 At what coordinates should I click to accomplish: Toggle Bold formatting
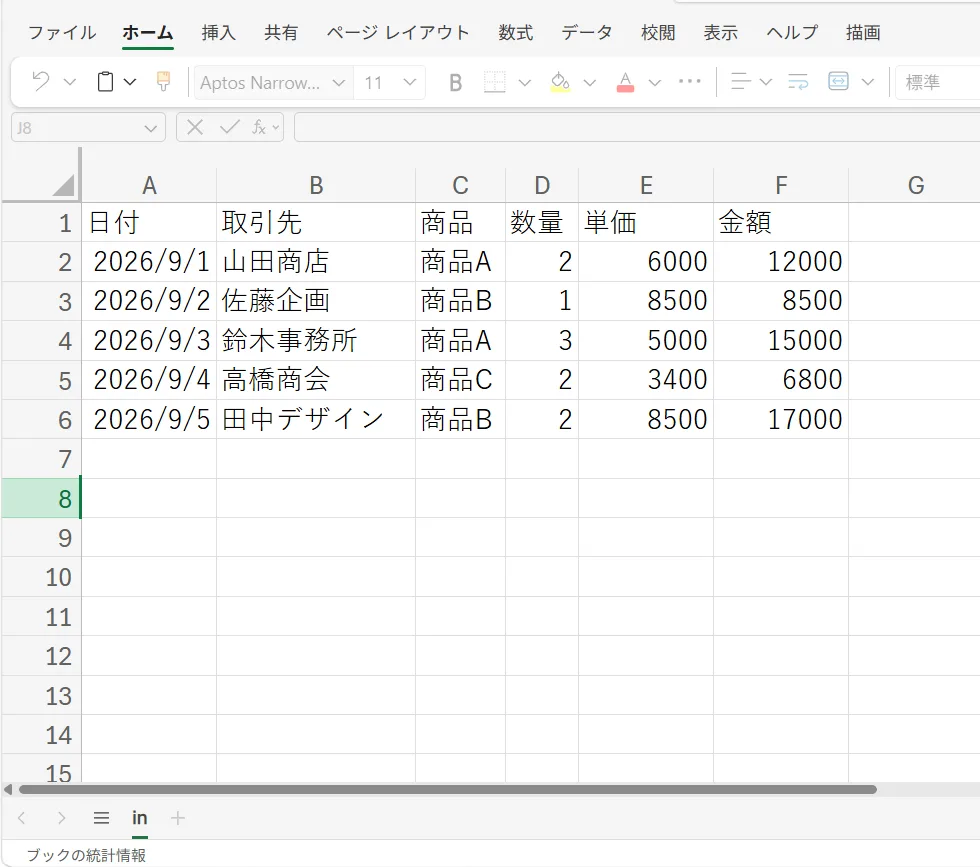456,83
